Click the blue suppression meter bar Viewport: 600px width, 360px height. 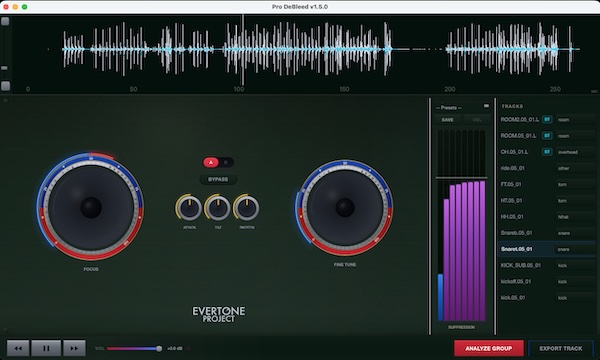(440, 297)
